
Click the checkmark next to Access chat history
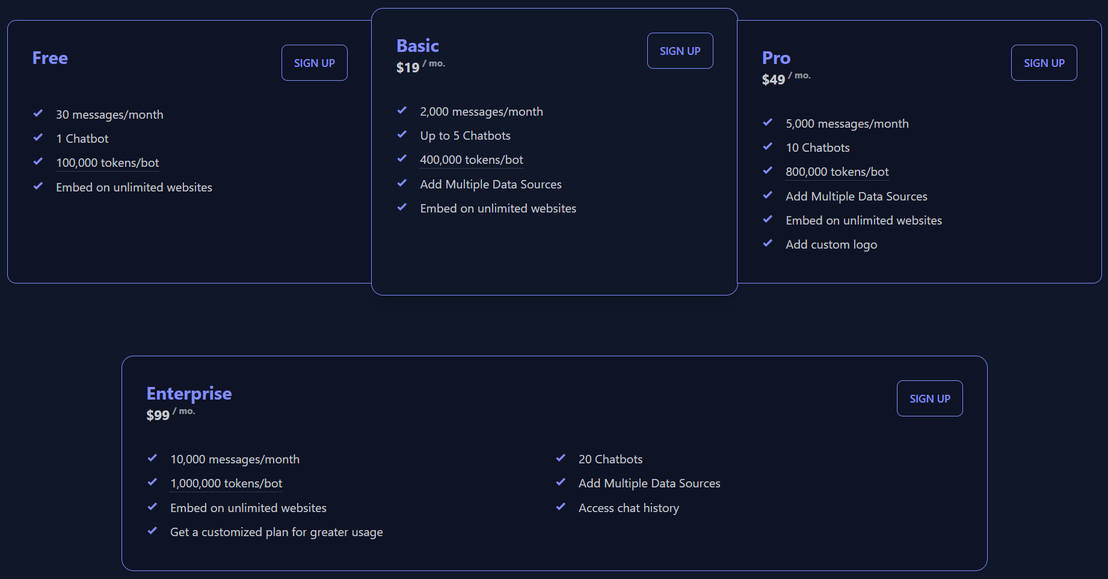coord(561,507)
